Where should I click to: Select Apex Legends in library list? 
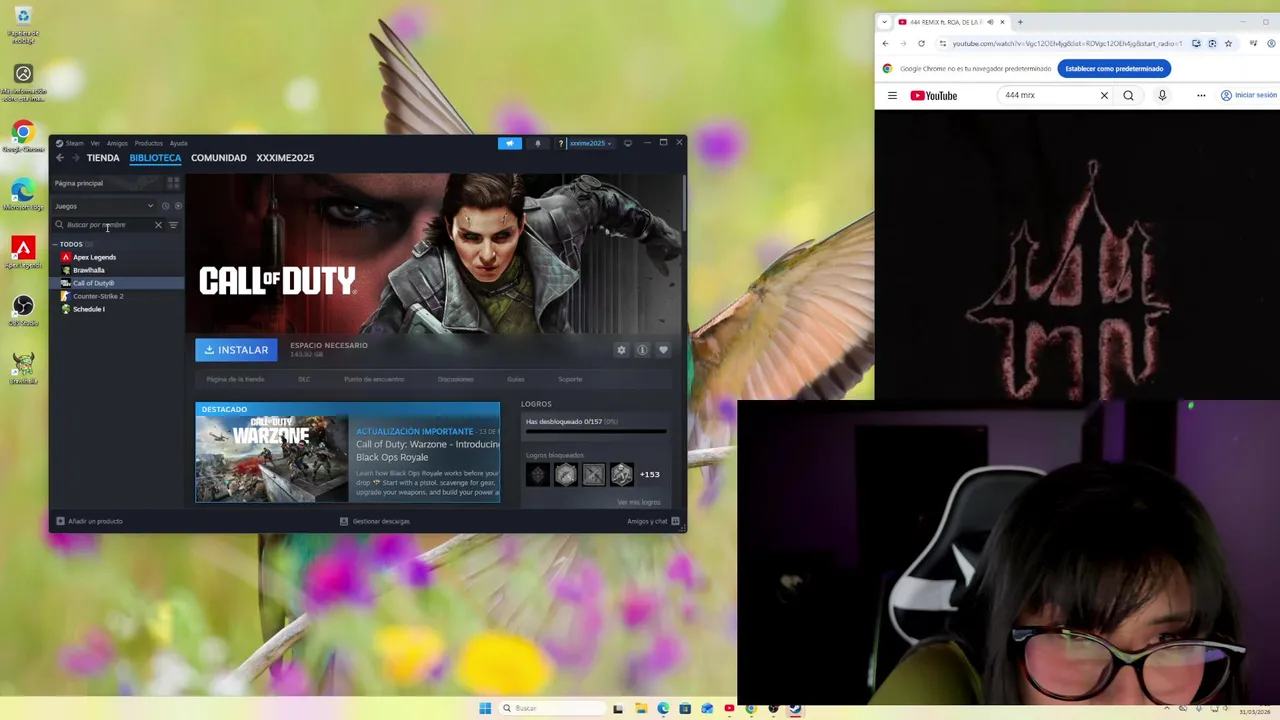click(94, 257)
